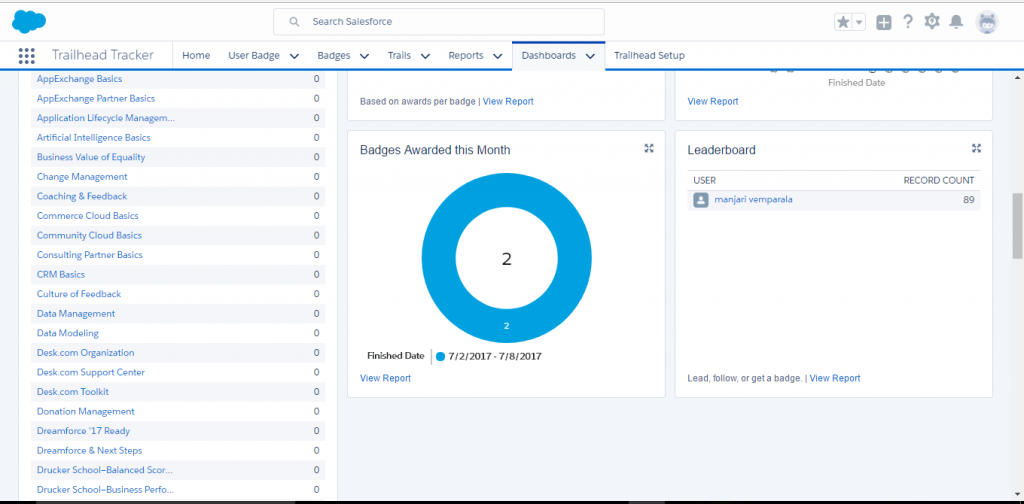The height and width of the screenshot is (504, 1024).
Task: Open Desk.com Organization link
Action: [x=86, y=353]
